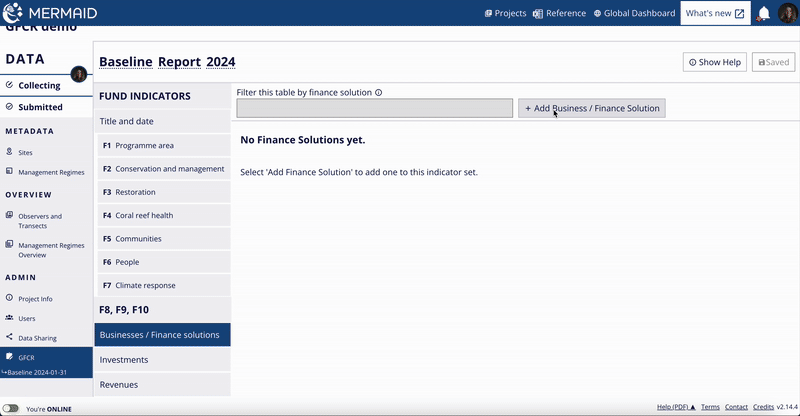Image resolution: width=800 pixels, height=416 pixels.
Task: Click the Users people icon
Action: click(9, 317)
